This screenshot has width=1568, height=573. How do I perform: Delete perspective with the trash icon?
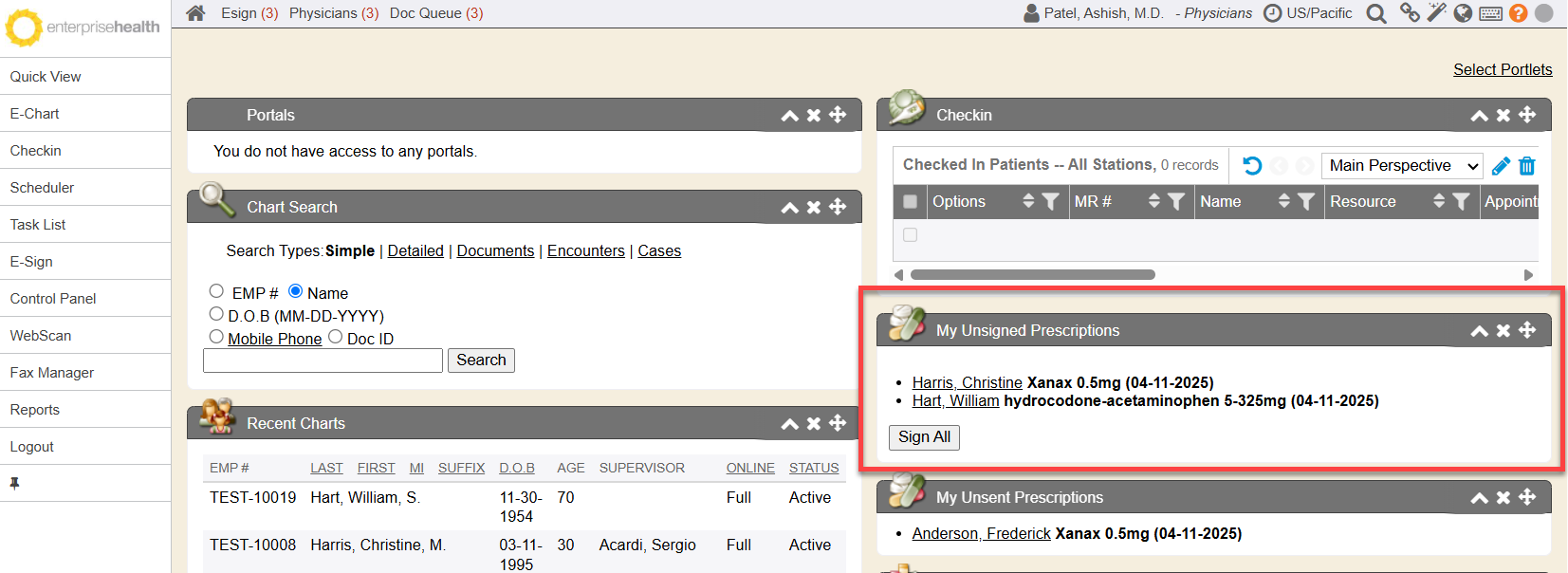point(1526,166)
